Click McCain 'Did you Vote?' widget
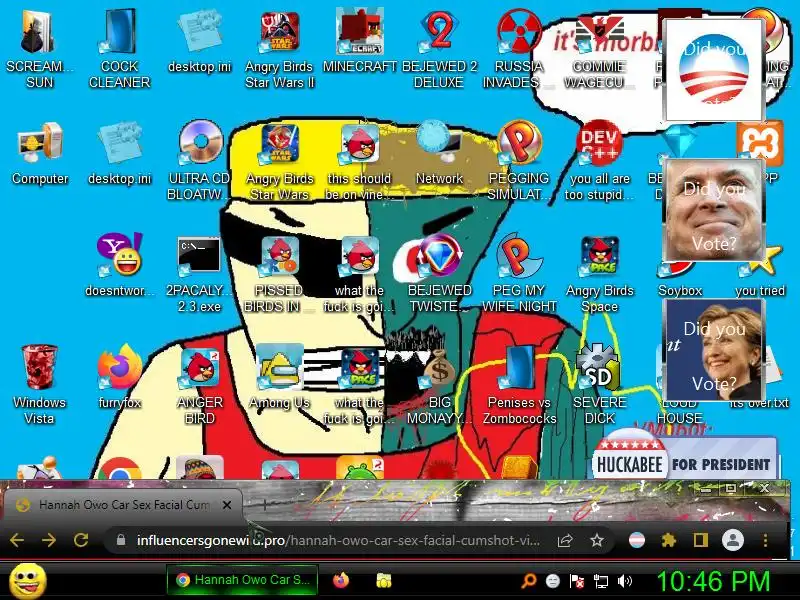The height and width of the screenshot is (600, 800). (x=713, y=210)
